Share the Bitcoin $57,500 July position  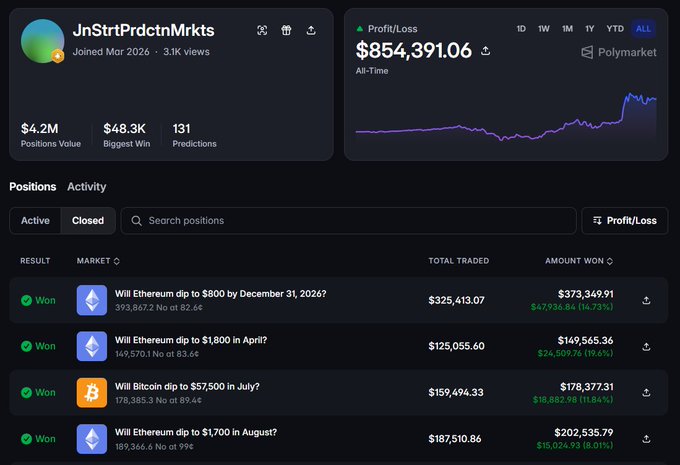(x=646, y=393)
